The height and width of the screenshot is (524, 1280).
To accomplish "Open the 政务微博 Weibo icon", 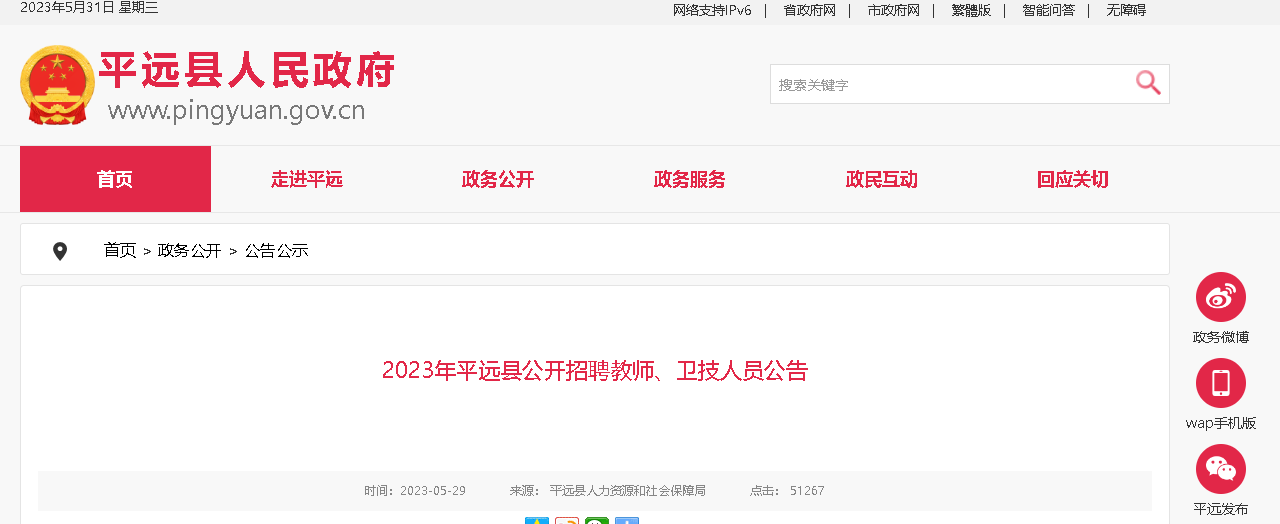I will (1221, 297).
